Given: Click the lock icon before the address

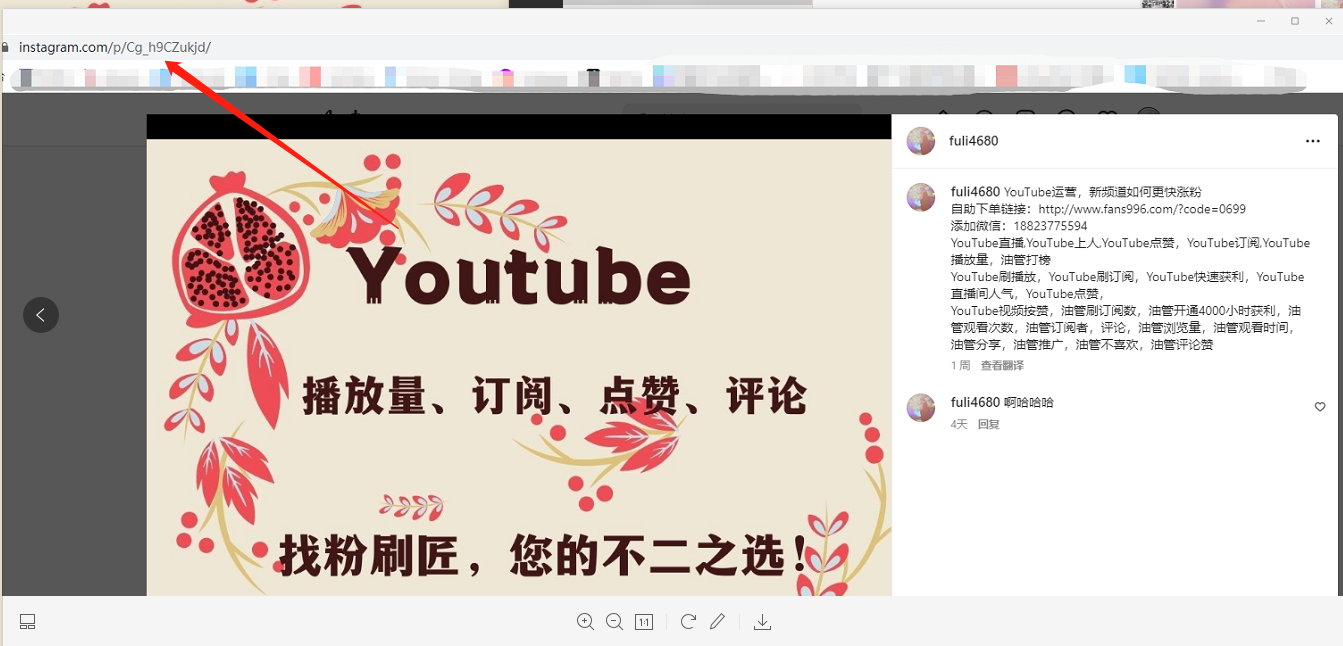Looking at the screenshot, I should tap(6, 47).
